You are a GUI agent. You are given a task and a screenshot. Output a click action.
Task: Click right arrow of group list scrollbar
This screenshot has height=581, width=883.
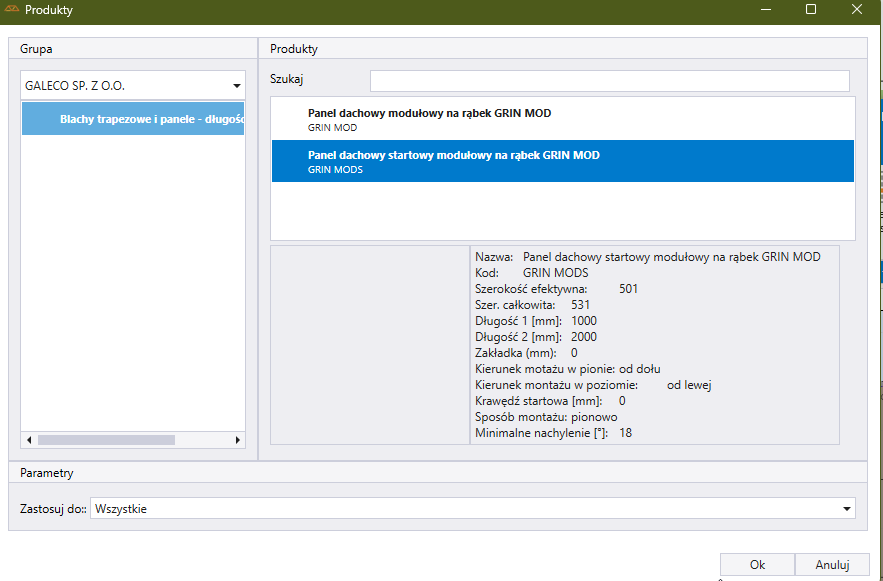(x=238, y=440)
